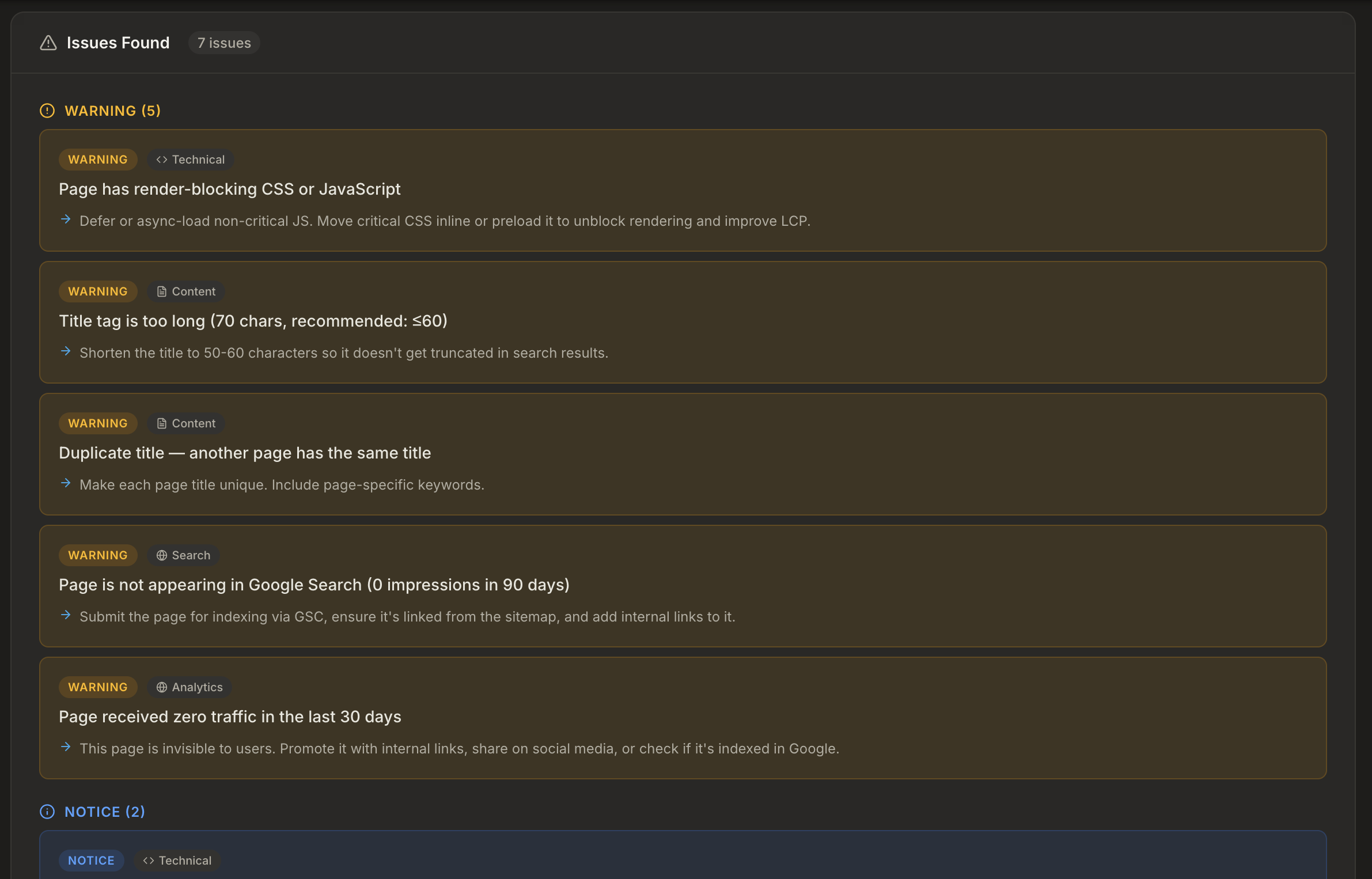Click the warning triangle icon beside Issues Found
The height and width of the screenshot is (879, 1372).
coord(48,43)
